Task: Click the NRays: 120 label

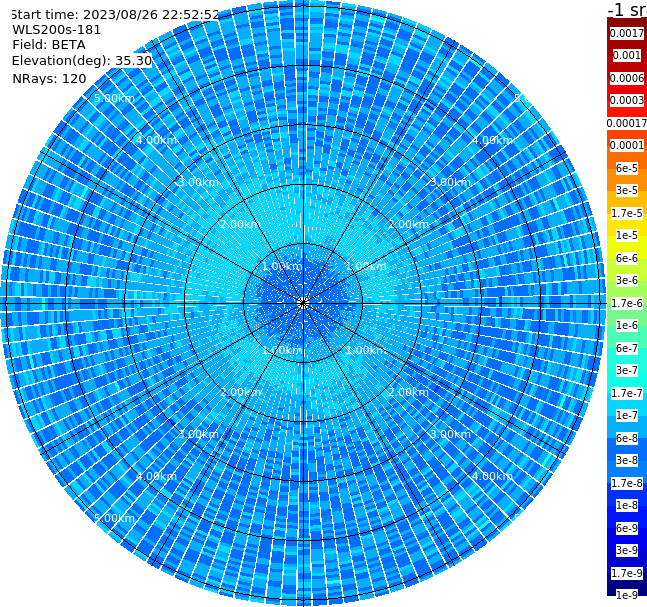Action: click(x=49, y=78)
